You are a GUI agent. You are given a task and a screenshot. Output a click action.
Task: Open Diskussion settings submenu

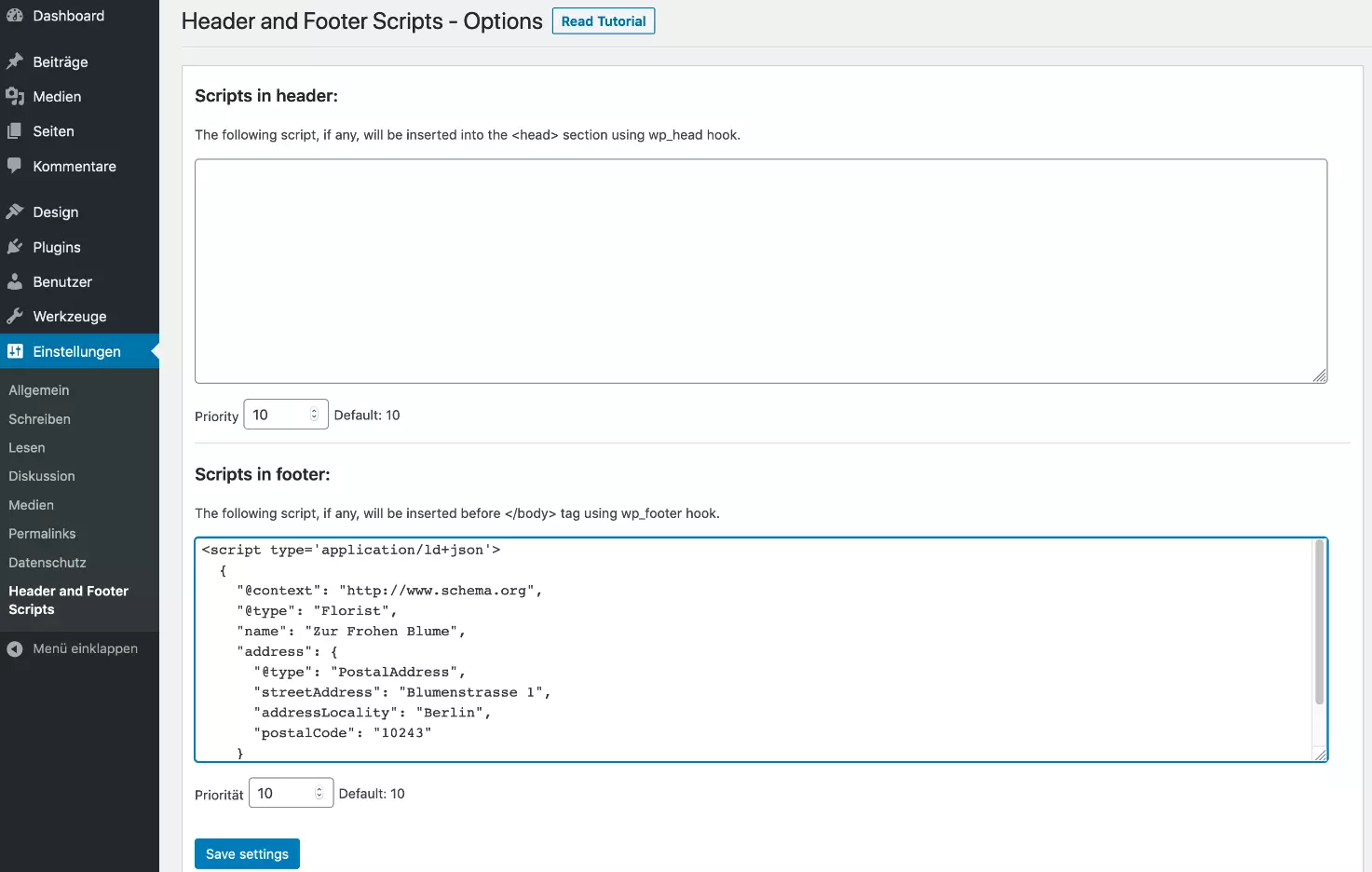(x=42, y=476)
